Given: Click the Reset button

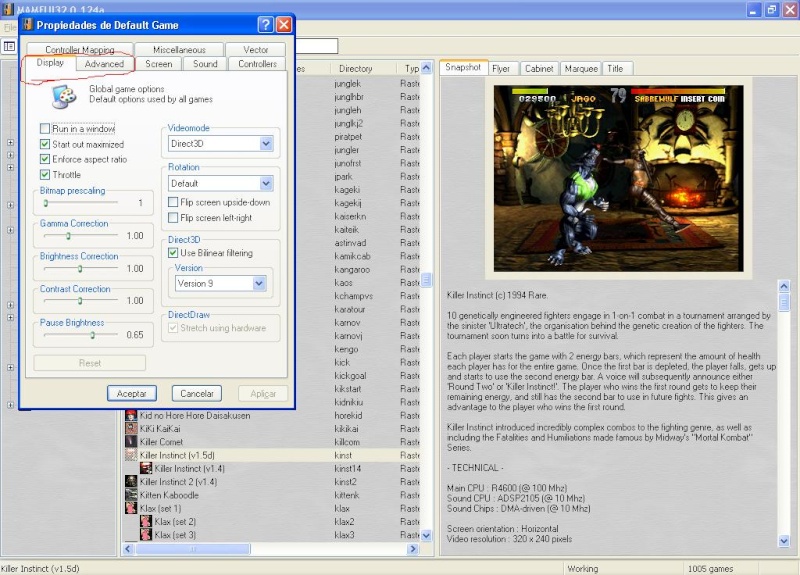Looking at the screenshot, I should coord(90,363).
